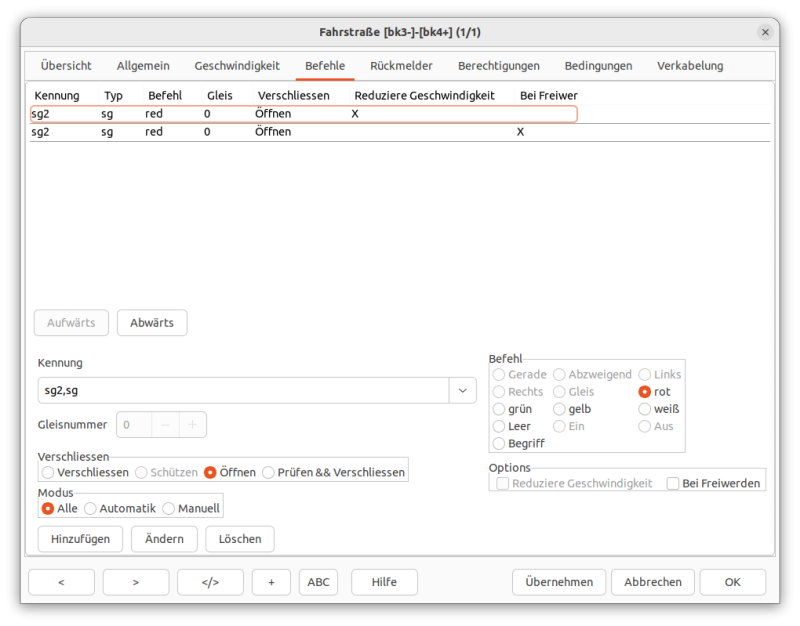Click the previous route '<' button

click(x=61, y=582)
